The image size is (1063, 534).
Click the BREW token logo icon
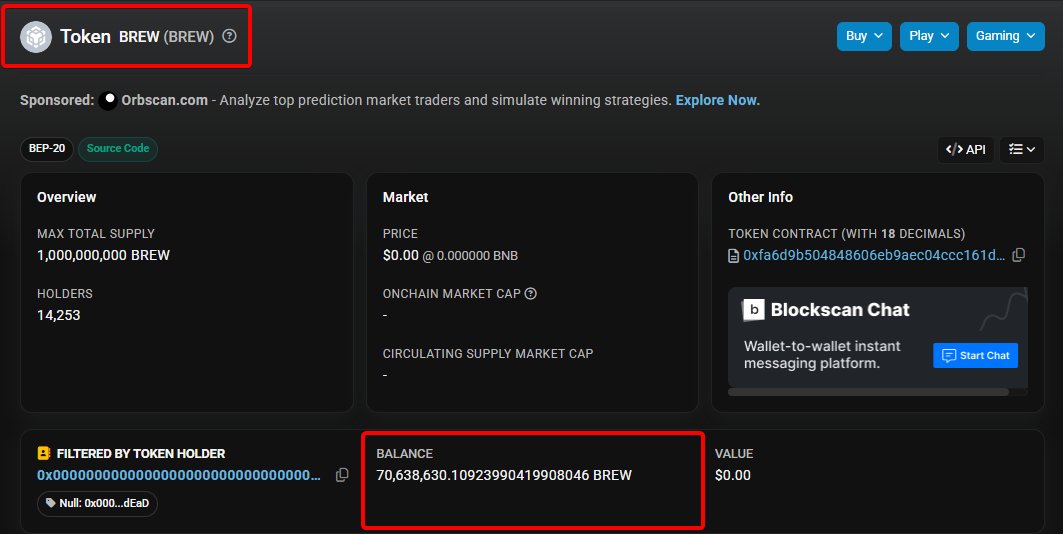pos(36,37)
